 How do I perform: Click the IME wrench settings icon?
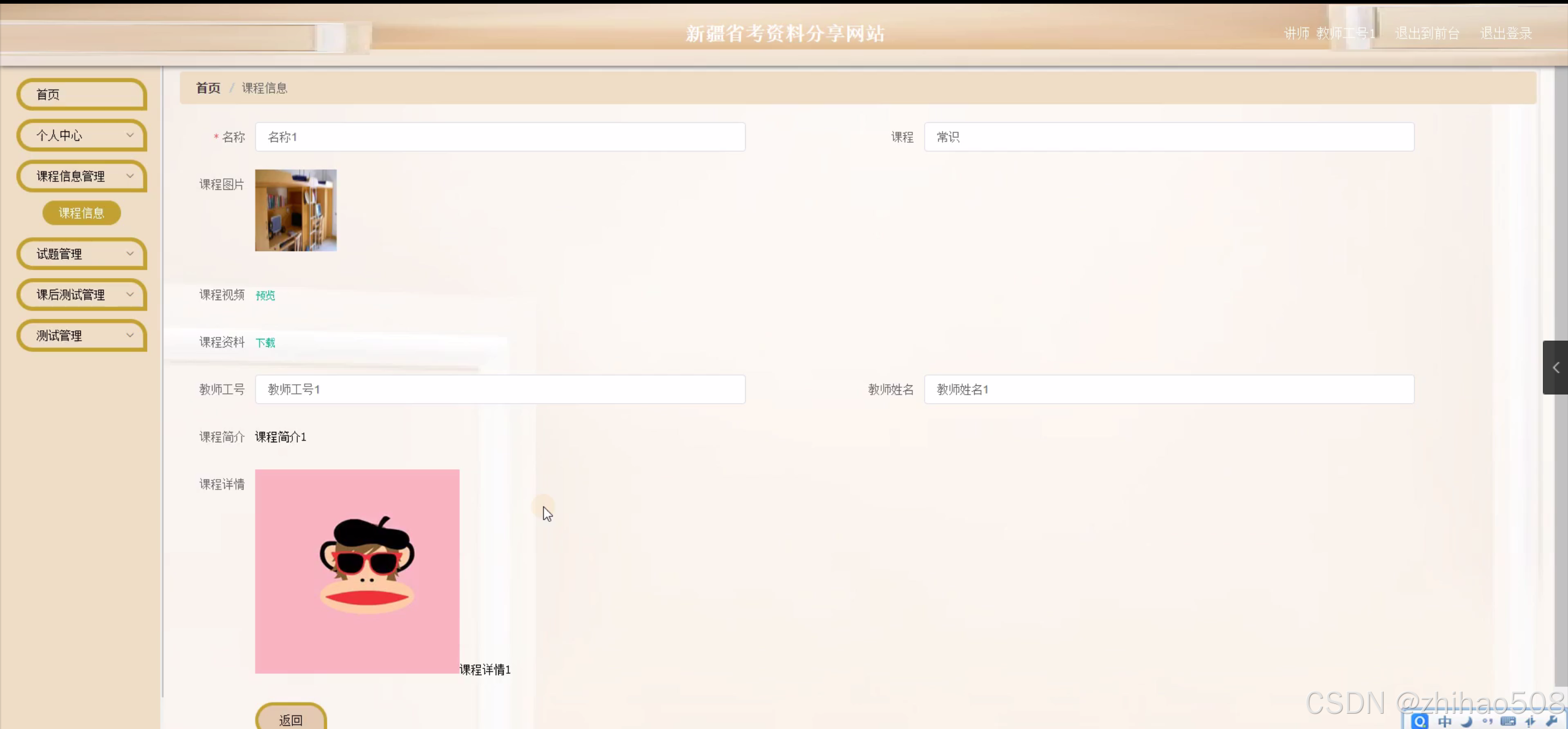1552,721
